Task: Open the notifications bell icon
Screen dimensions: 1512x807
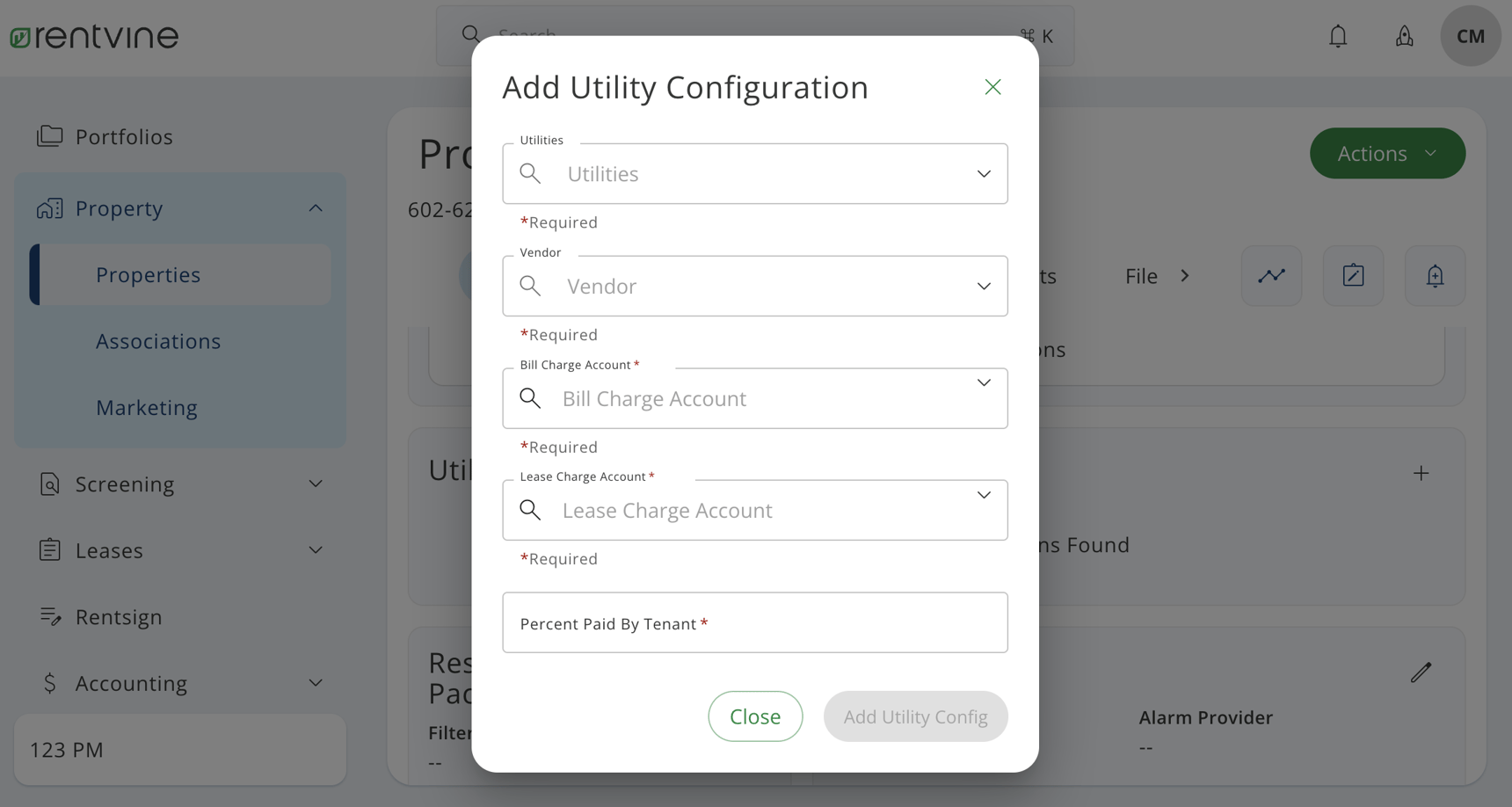Action: click(x=1338, y=36)
